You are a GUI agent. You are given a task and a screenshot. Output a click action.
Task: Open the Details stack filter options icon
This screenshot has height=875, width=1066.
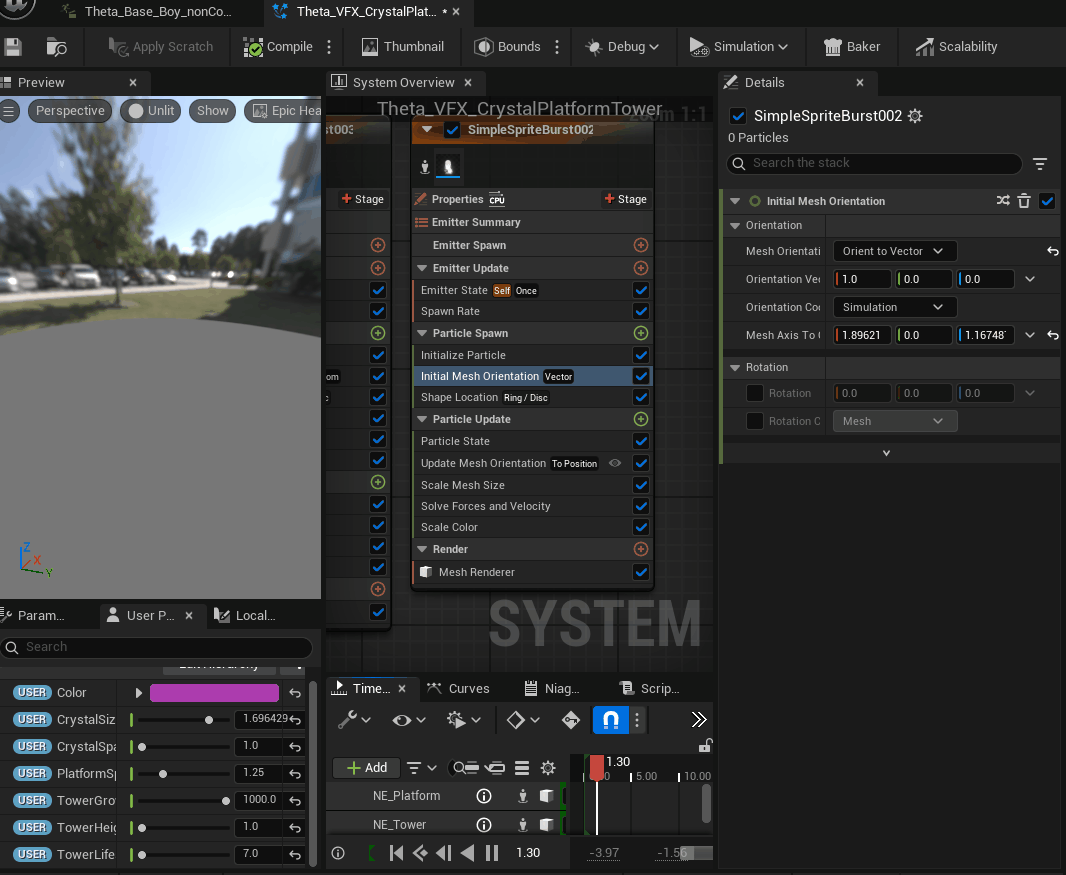pyautogui.click(x=1039, y=163)
